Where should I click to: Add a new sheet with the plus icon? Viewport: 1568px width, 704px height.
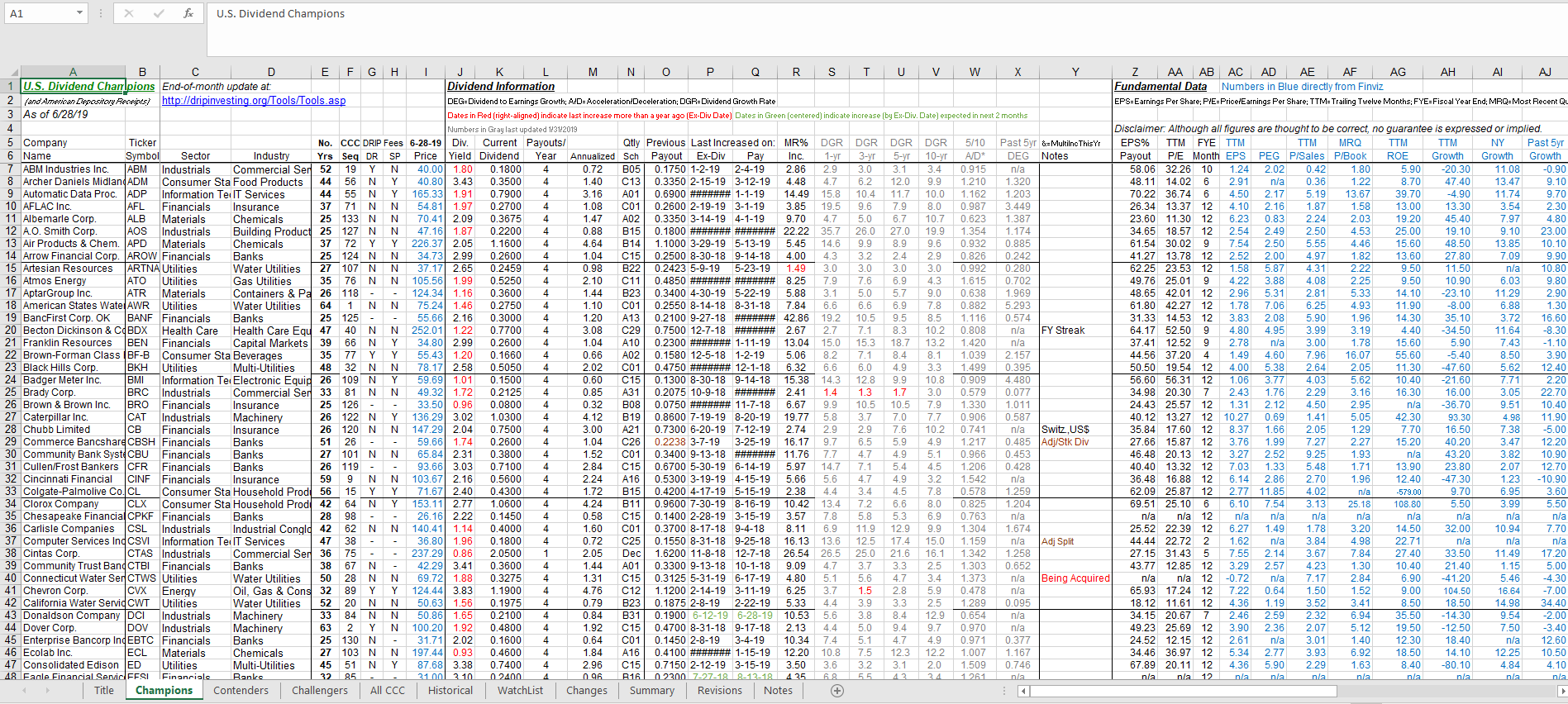click(836, 691)
